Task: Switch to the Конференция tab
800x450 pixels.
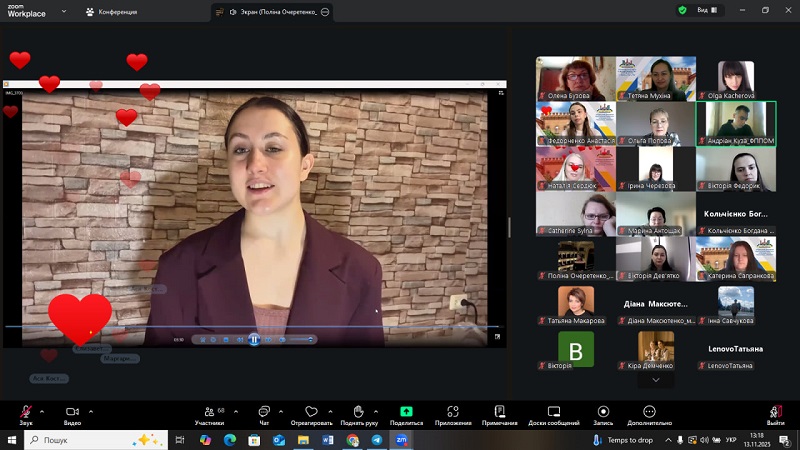Action: [111, 12]
